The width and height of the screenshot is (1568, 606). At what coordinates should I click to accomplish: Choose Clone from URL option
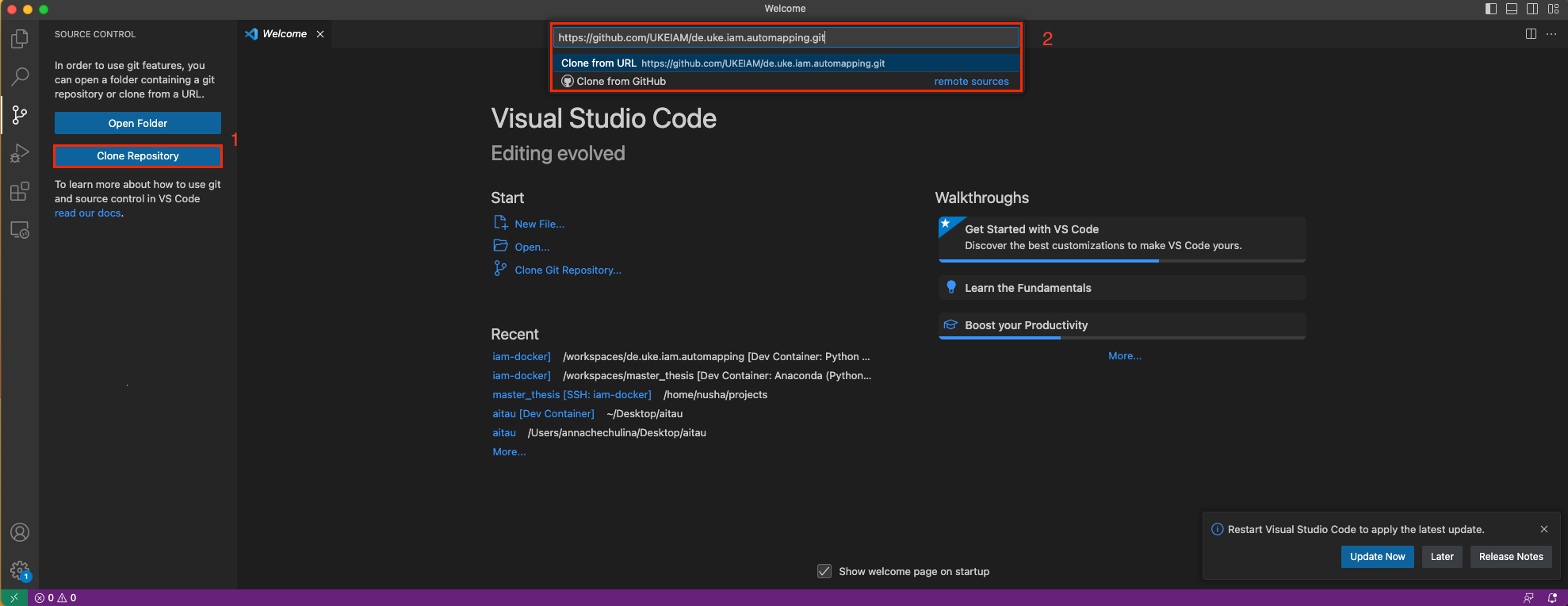pyautogui.click(x=786, y=63)
